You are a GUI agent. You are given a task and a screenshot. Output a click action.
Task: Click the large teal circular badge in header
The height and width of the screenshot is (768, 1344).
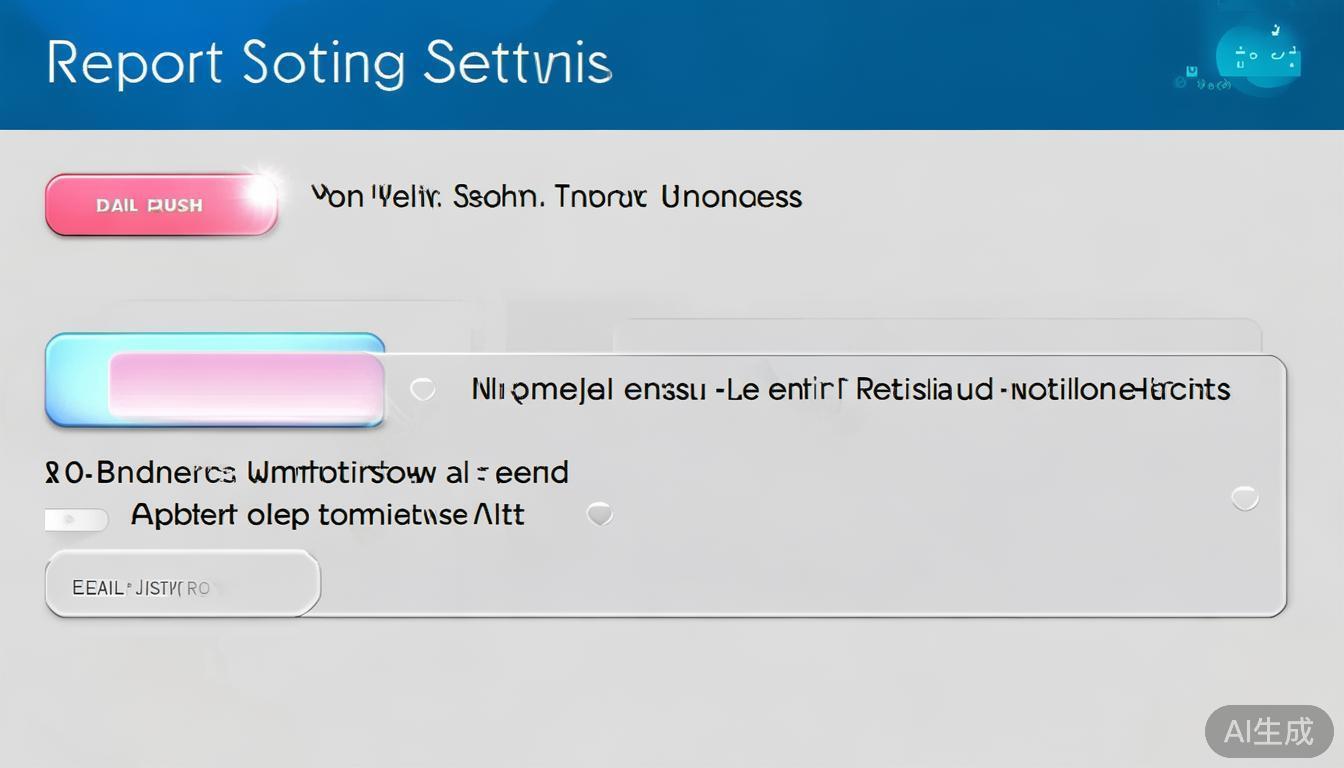(1260, 58)
